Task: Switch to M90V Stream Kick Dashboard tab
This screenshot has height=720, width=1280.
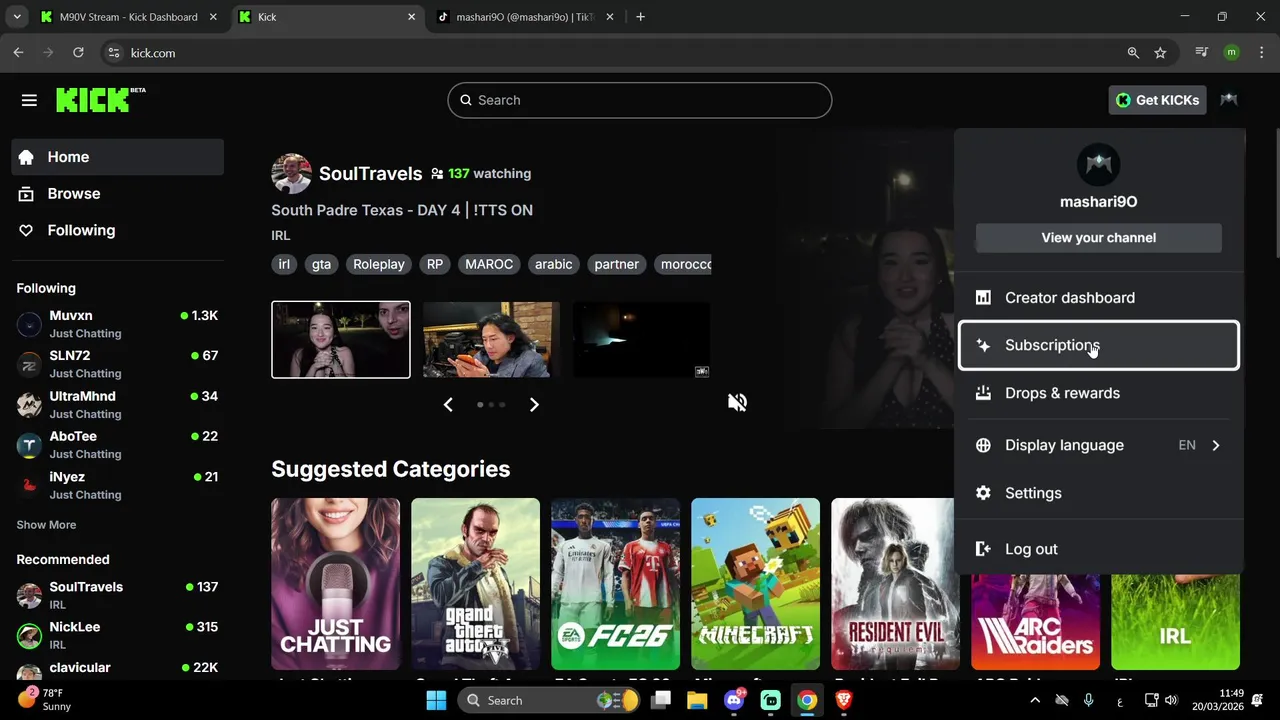Action: [x=128, y=17]
